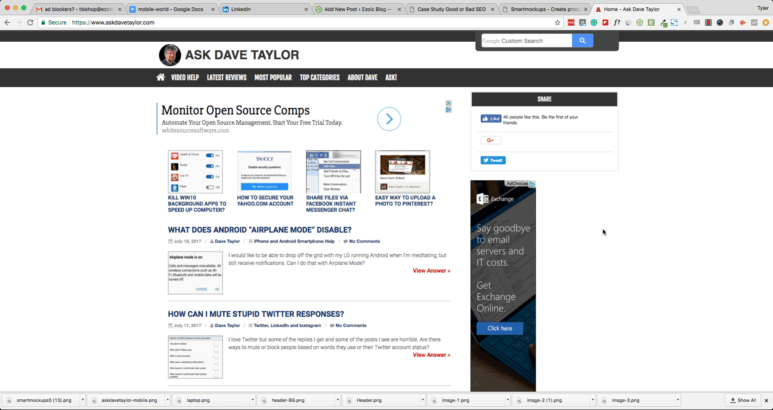This screenshot has height=410, width=773.
Task: Click the Ask Dave Taylor avatar logo
Action: pyautogui.click(x=170, y=55)
